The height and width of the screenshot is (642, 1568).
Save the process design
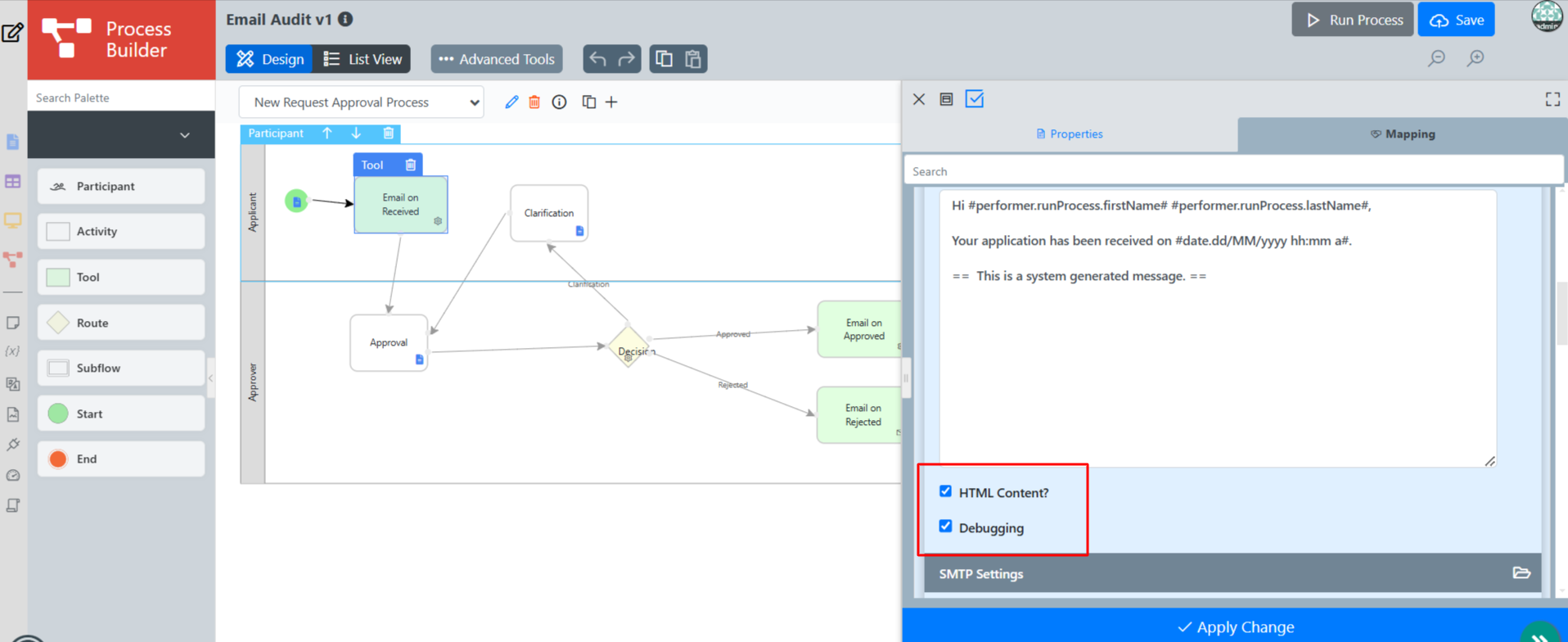[x=1457, y=20]
